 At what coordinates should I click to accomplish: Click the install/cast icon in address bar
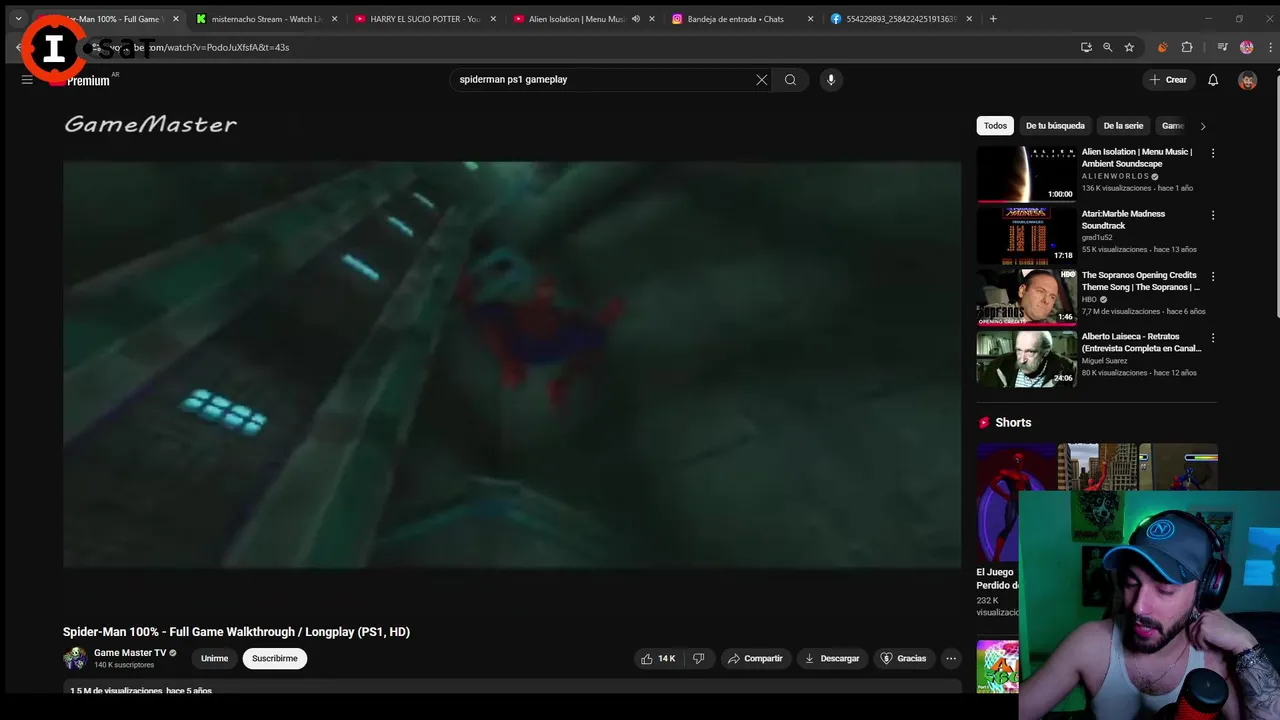1086,47
